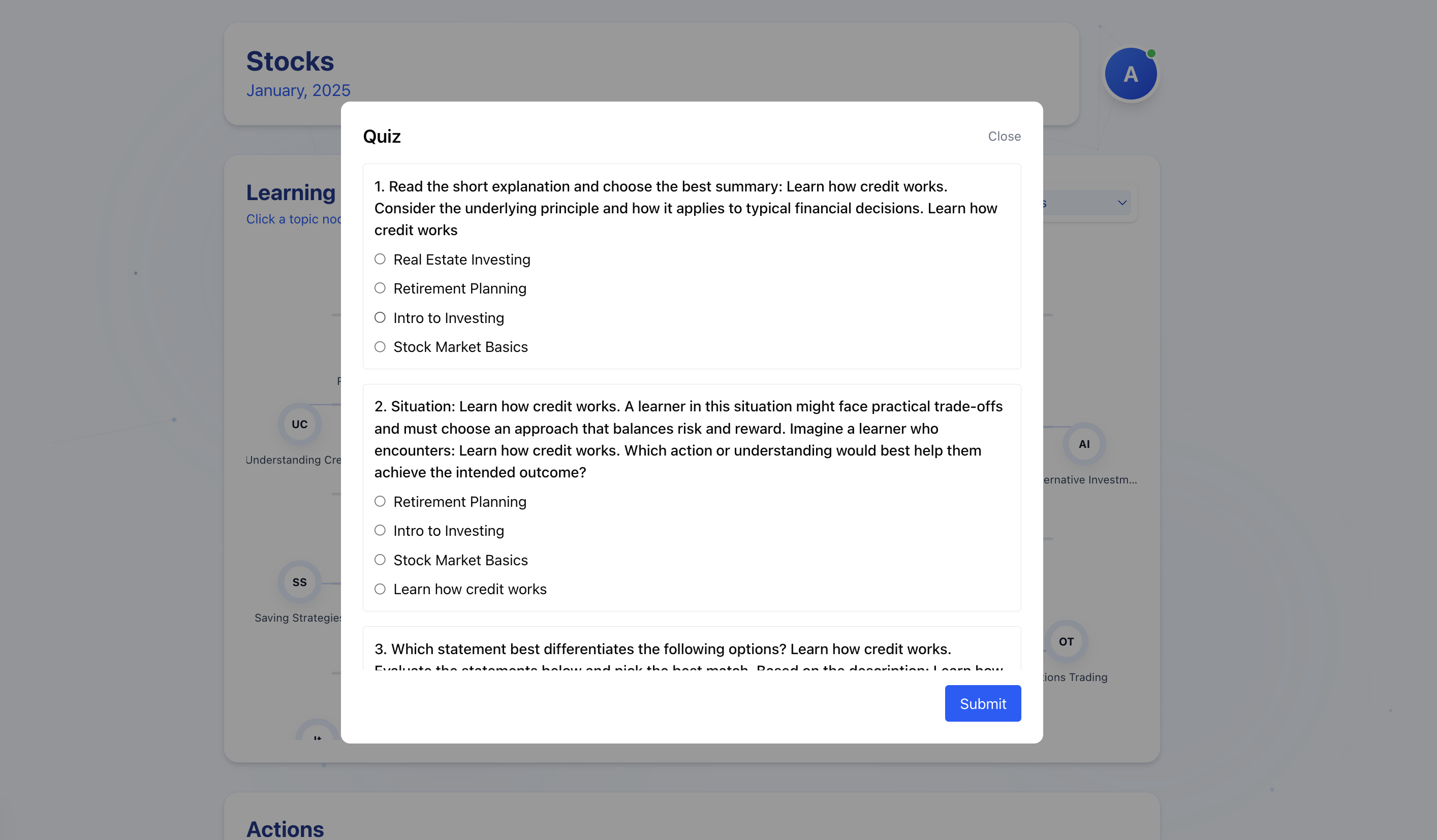The height and width of the screenshot is (840, 1437).
Task: Open the Alternative Investments 'AI' topic node
Action: pyautogui.click(x=1084, y=444)
